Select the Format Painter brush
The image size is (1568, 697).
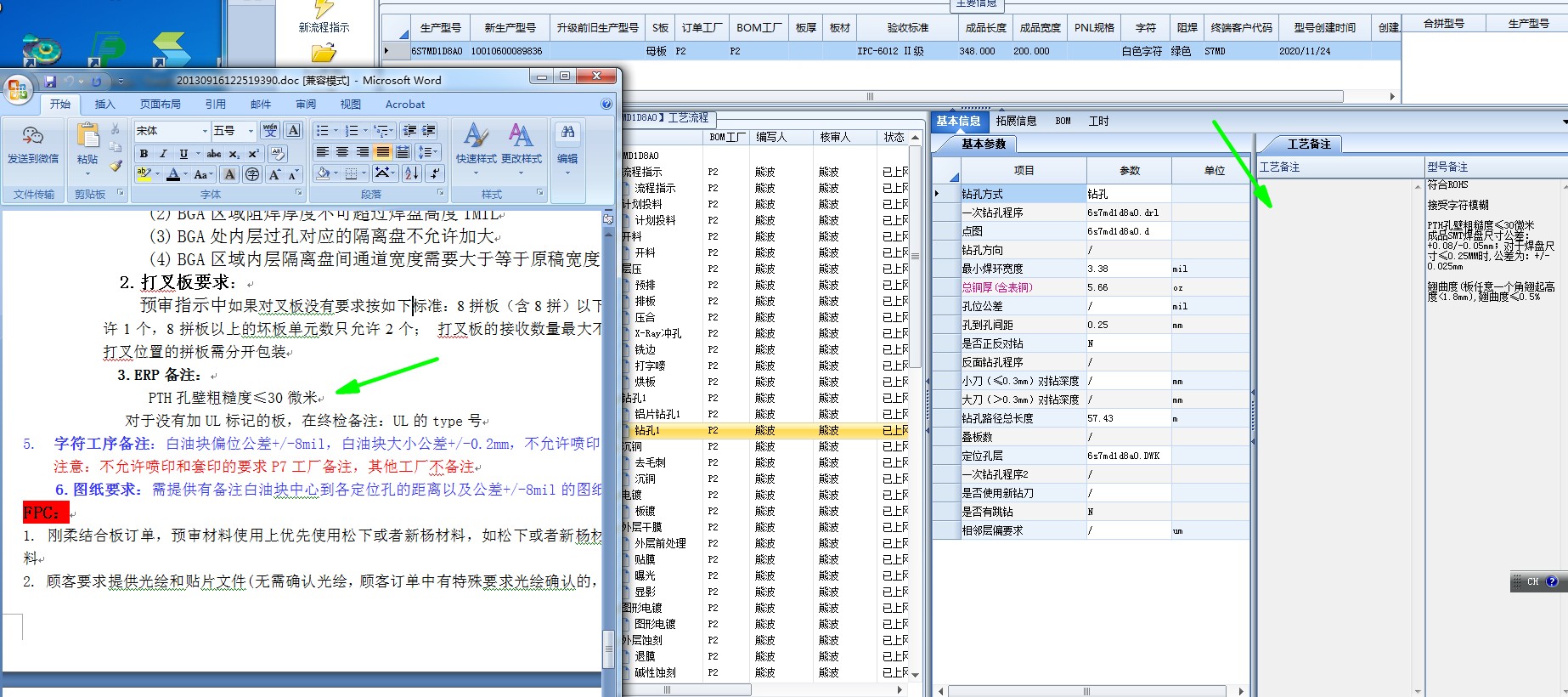(116, 166)
